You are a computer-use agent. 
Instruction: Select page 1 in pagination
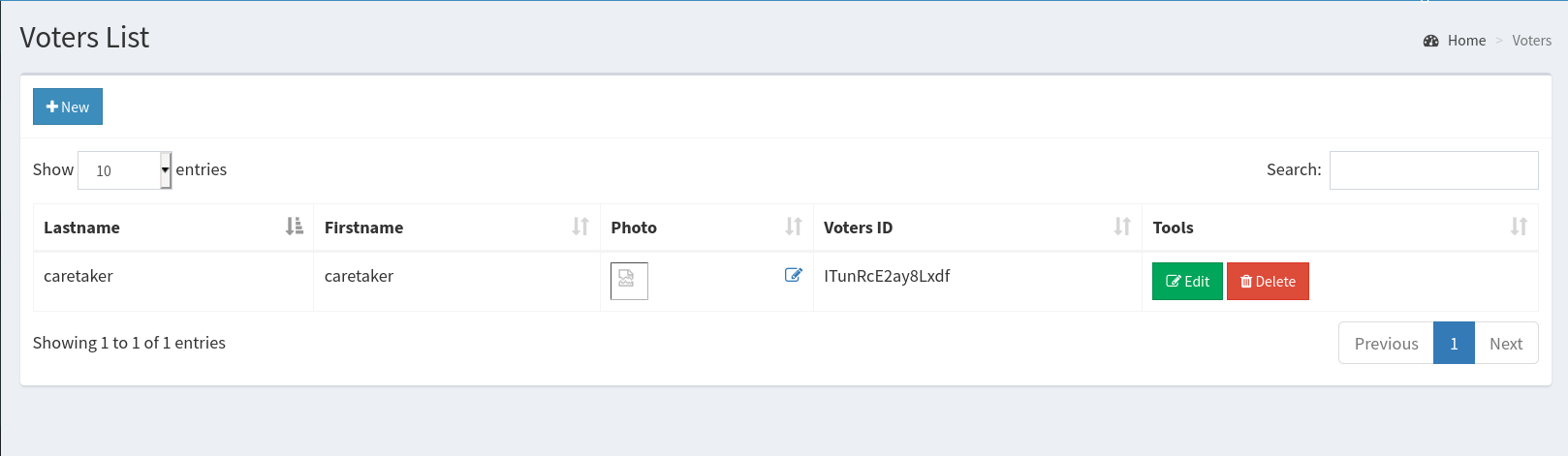1454,344
